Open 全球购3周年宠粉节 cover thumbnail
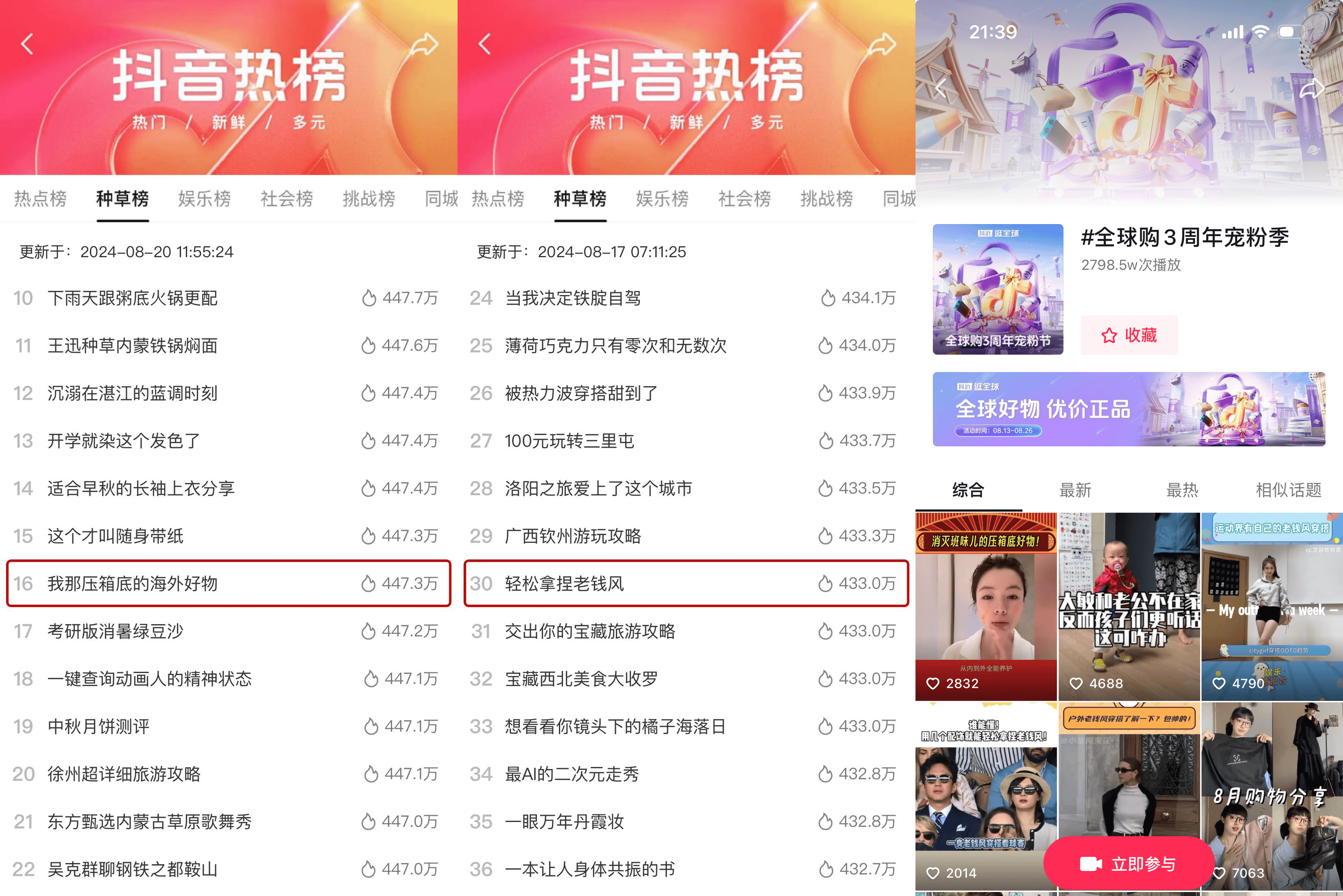 tap(998, 289)
